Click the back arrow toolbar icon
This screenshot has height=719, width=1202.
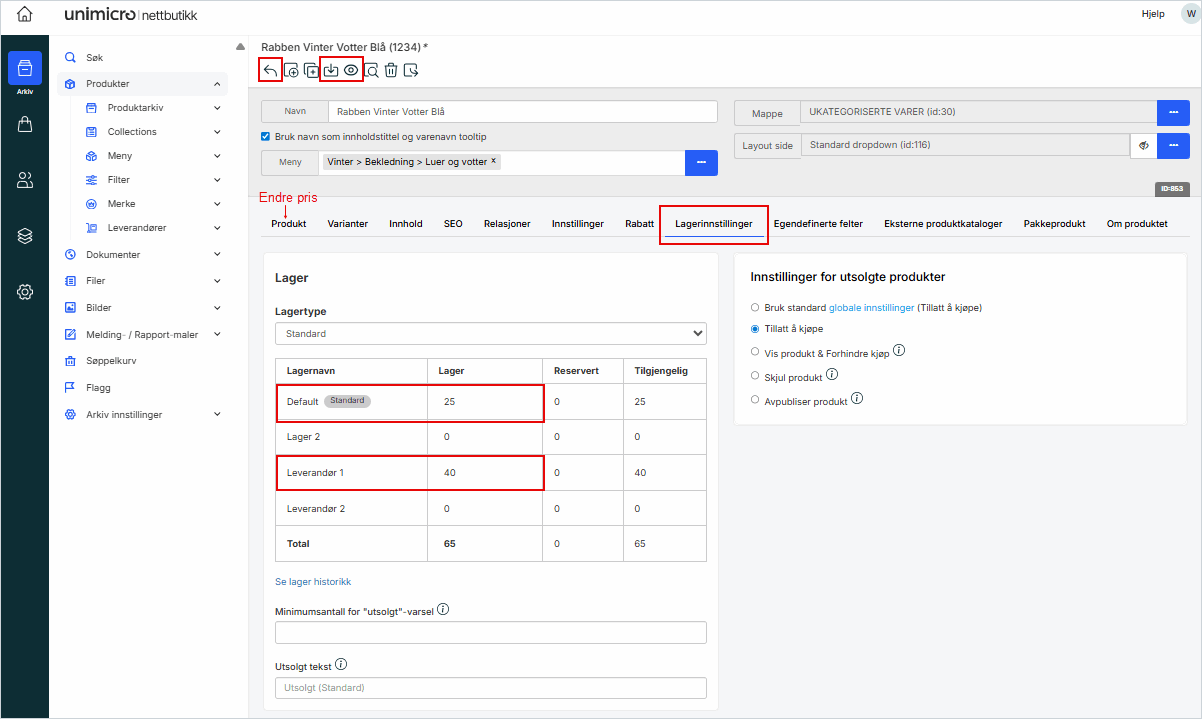(x=270, y=70)
